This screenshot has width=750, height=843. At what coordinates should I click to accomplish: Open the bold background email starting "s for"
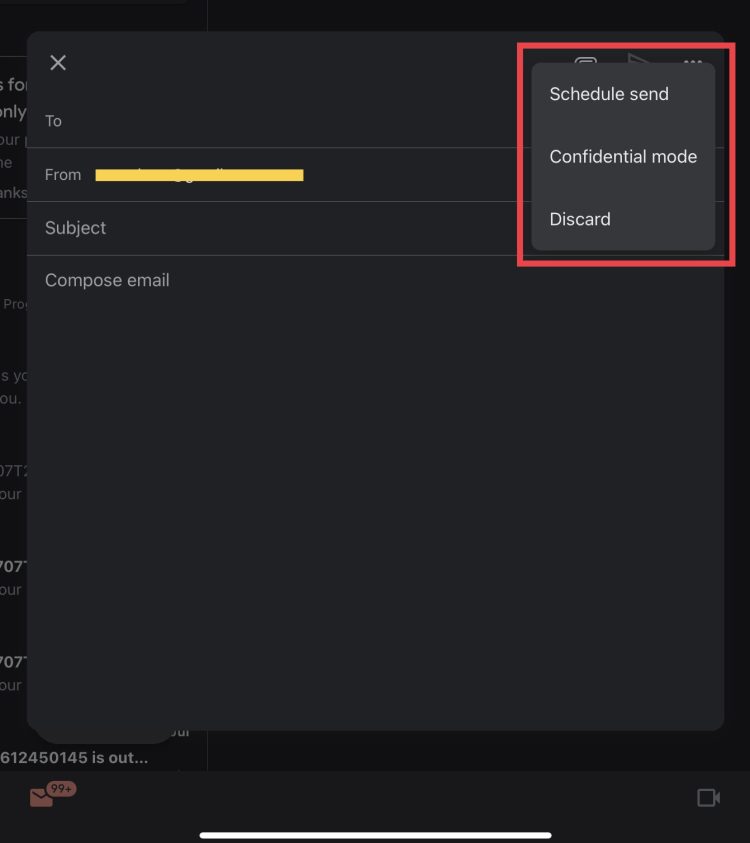click(x=13, y=85)
